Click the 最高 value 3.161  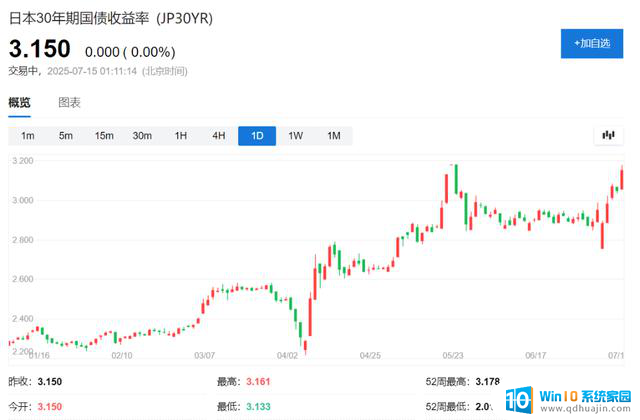pyautogui.click(x=258, y=382)
